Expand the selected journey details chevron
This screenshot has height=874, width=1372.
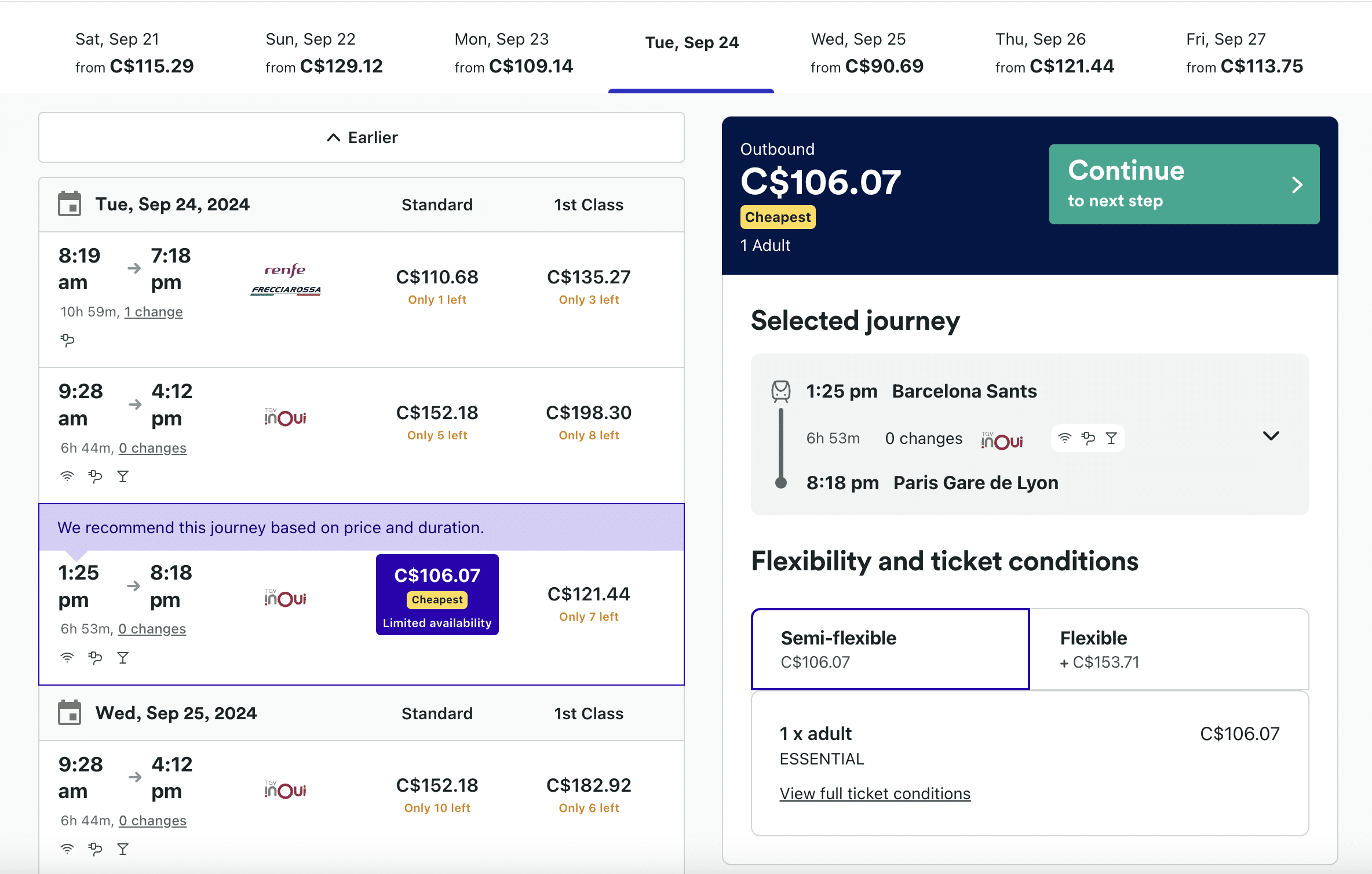pos(1271,436)
